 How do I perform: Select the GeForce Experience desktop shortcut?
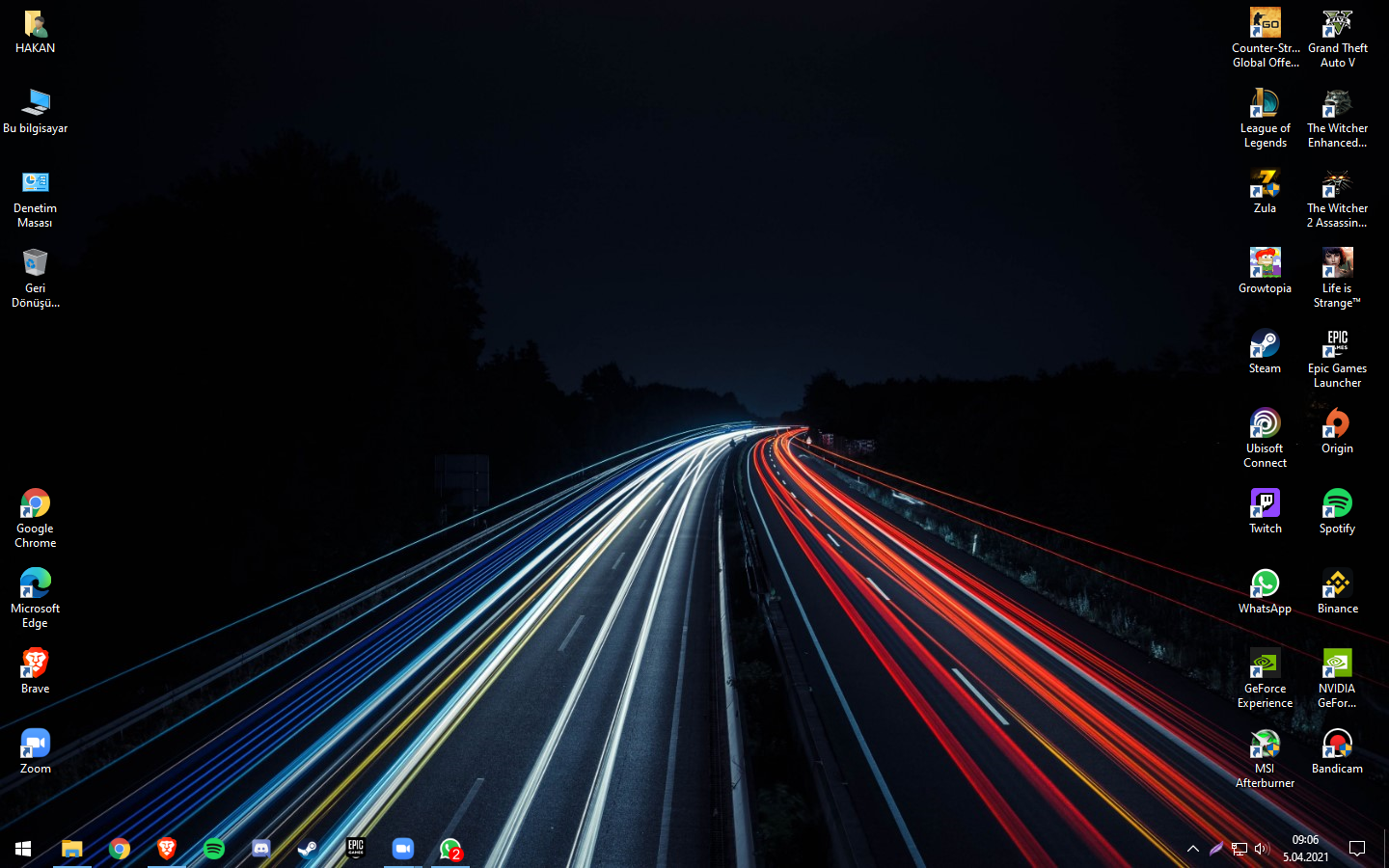(x=1266, y=679)
